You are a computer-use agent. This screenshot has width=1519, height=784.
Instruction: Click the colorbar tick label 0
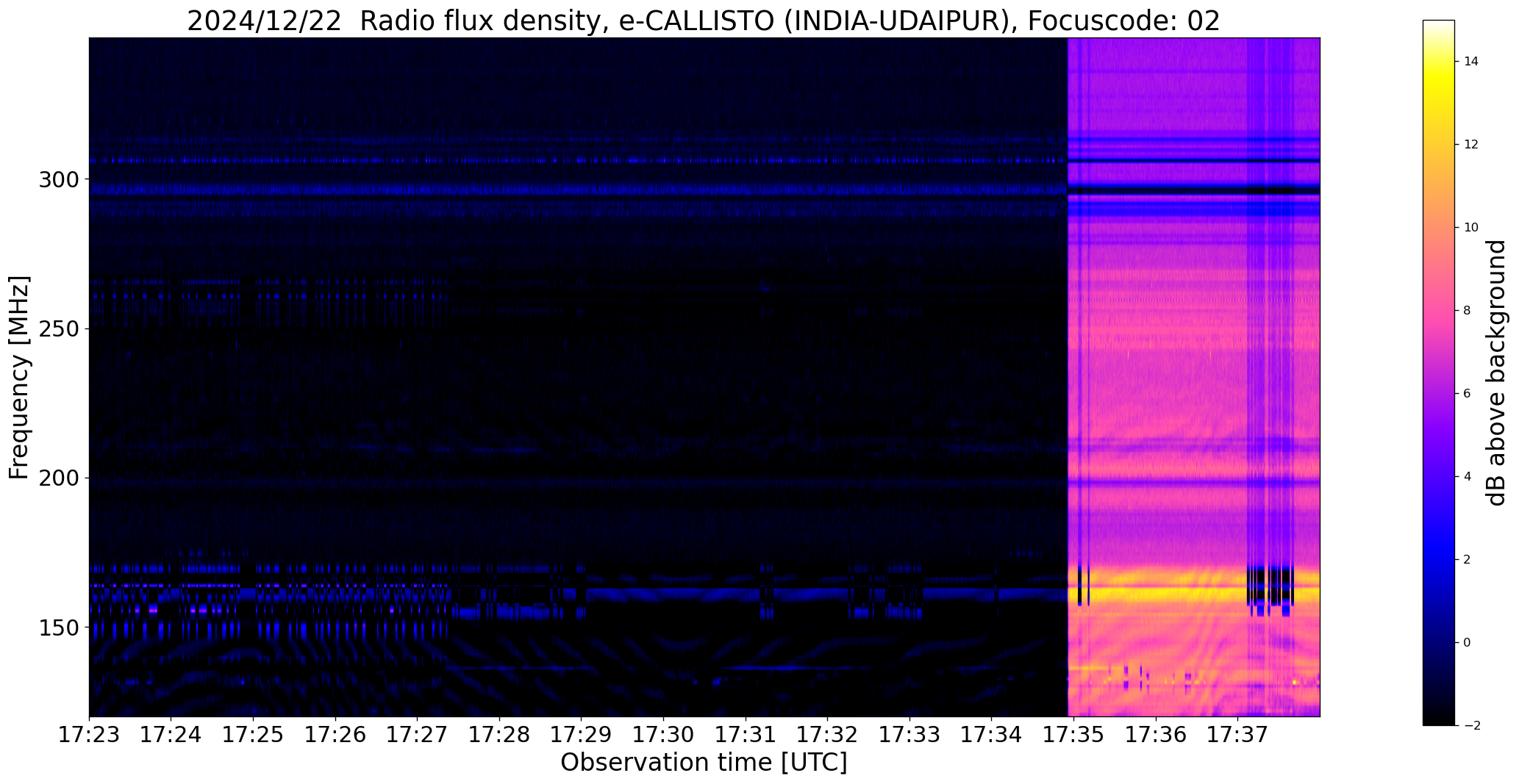(1468, 643)
